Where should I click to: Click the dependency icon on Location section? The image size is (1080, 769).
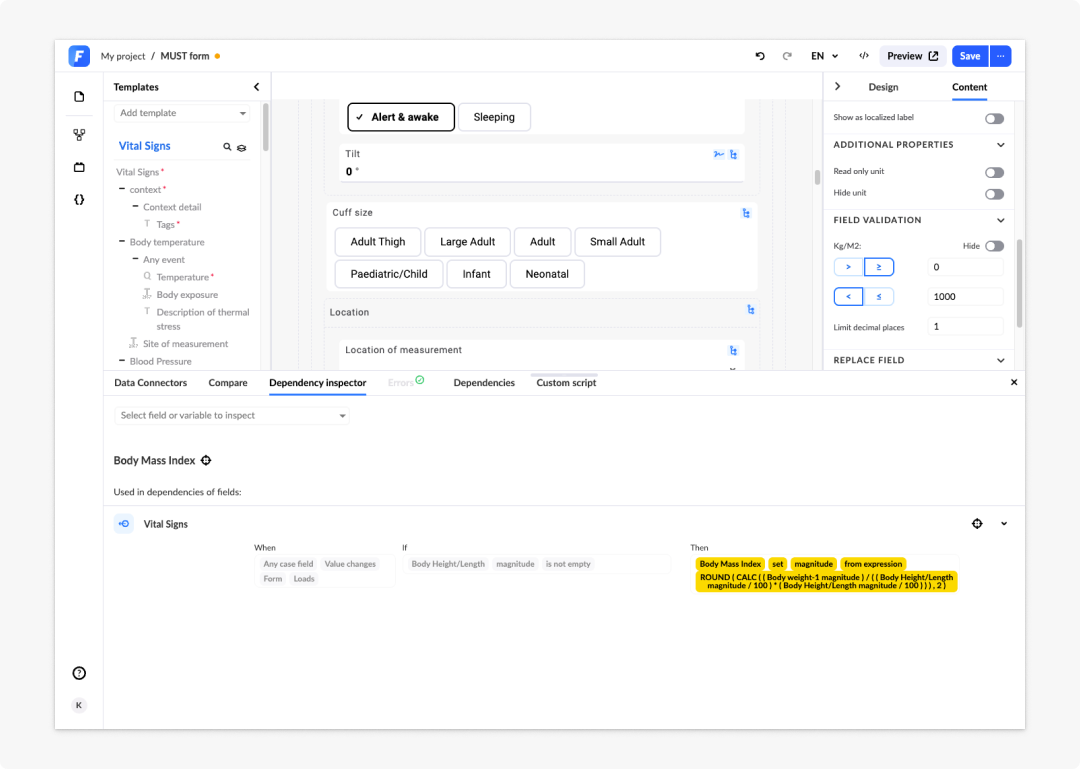(751, 310)
